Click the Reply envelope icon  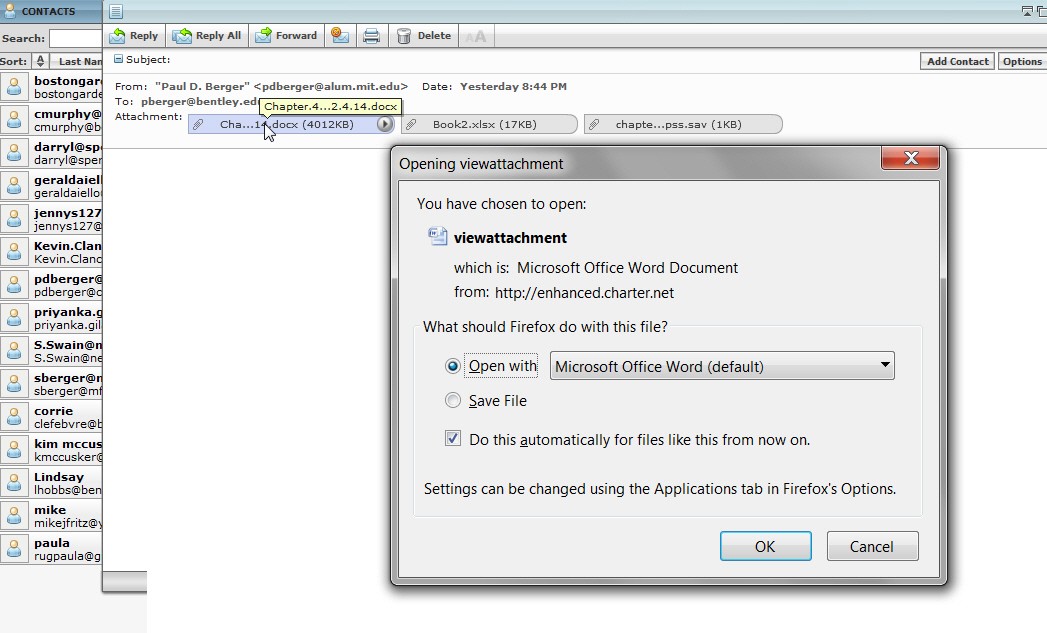tap(118, 36)
